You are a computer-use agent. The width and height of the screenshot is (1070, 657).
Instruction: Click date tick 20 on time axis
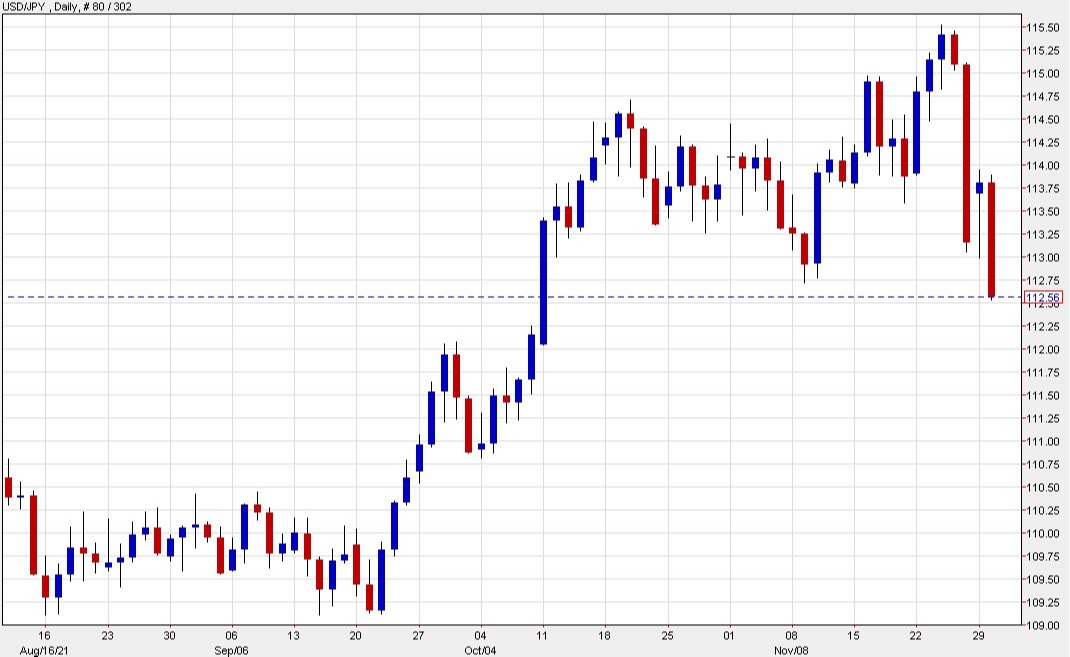click(x=356, y=636)
